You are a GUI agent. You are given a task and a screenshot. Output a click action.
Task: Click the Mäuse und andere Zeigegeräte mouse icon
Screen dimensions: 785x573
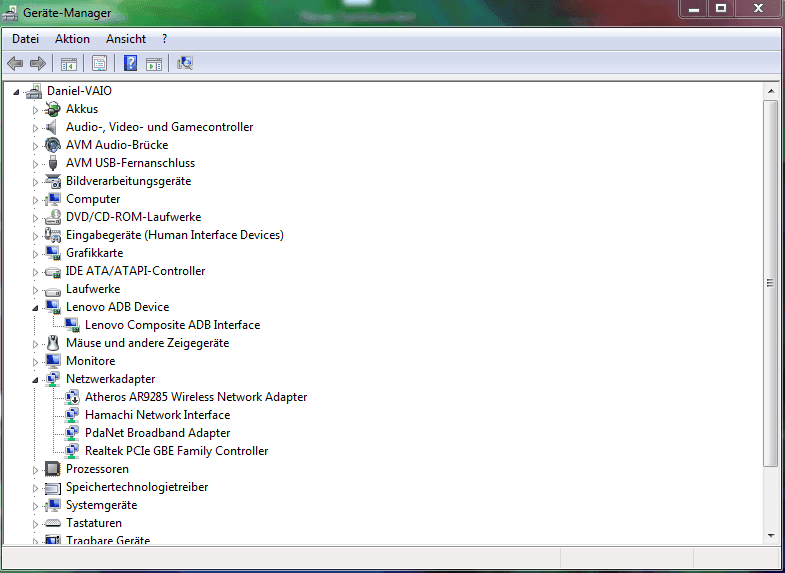pos(52,343)
